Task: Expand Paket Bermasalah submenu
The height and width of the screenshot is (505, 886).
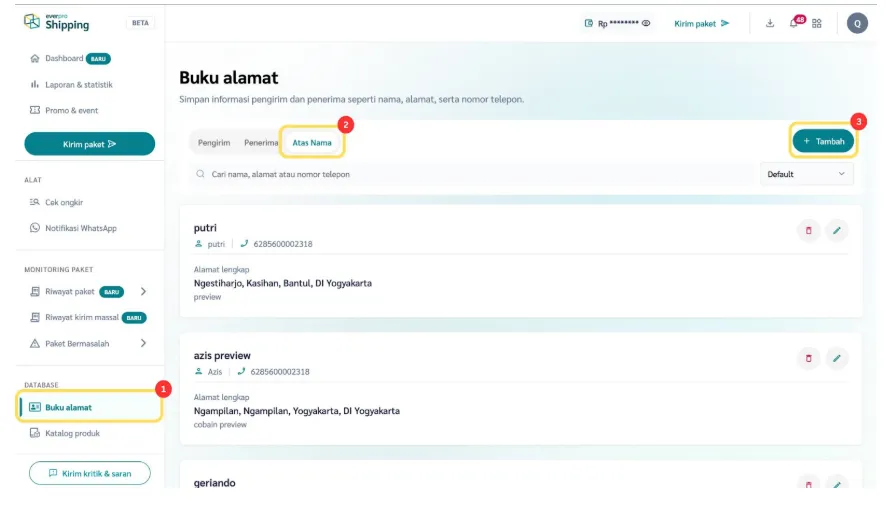Action: (143, 343)
